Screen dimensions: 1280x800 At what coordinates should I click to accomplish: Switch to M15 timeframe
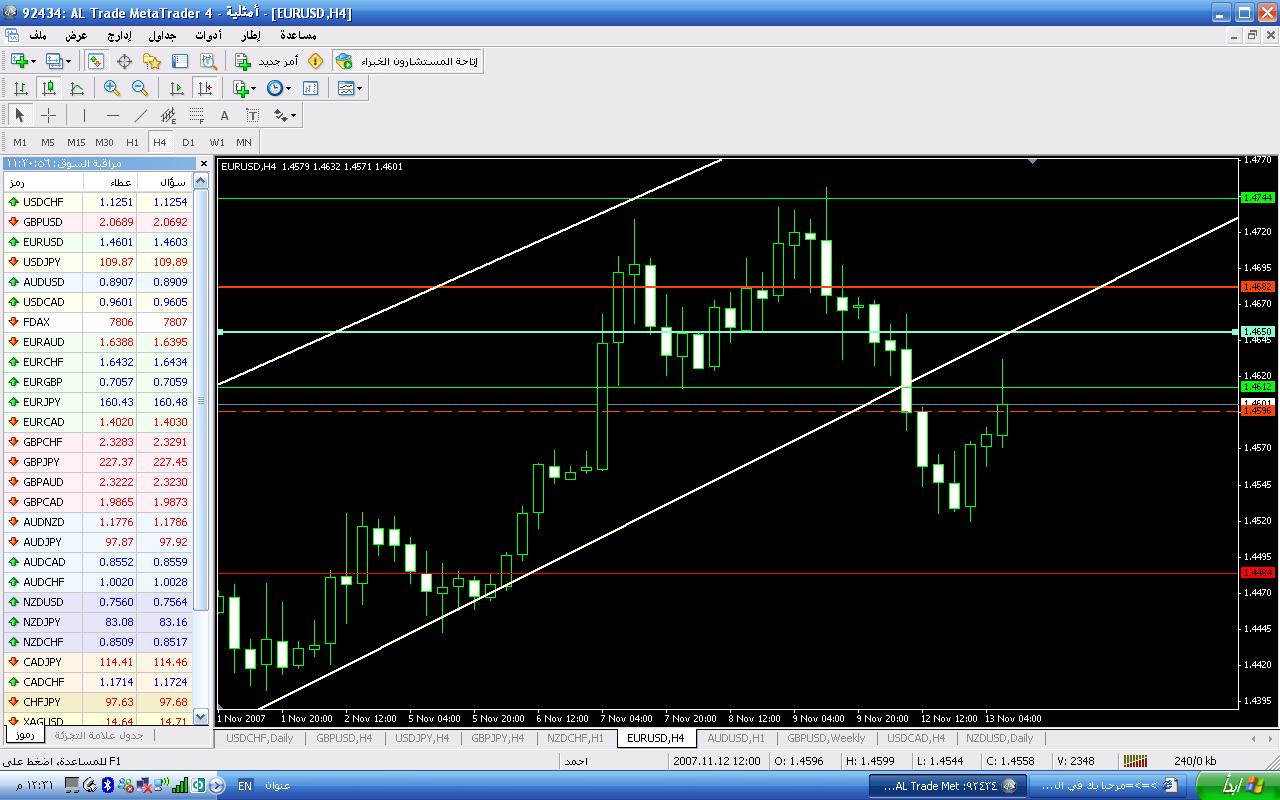pos(76,142)
